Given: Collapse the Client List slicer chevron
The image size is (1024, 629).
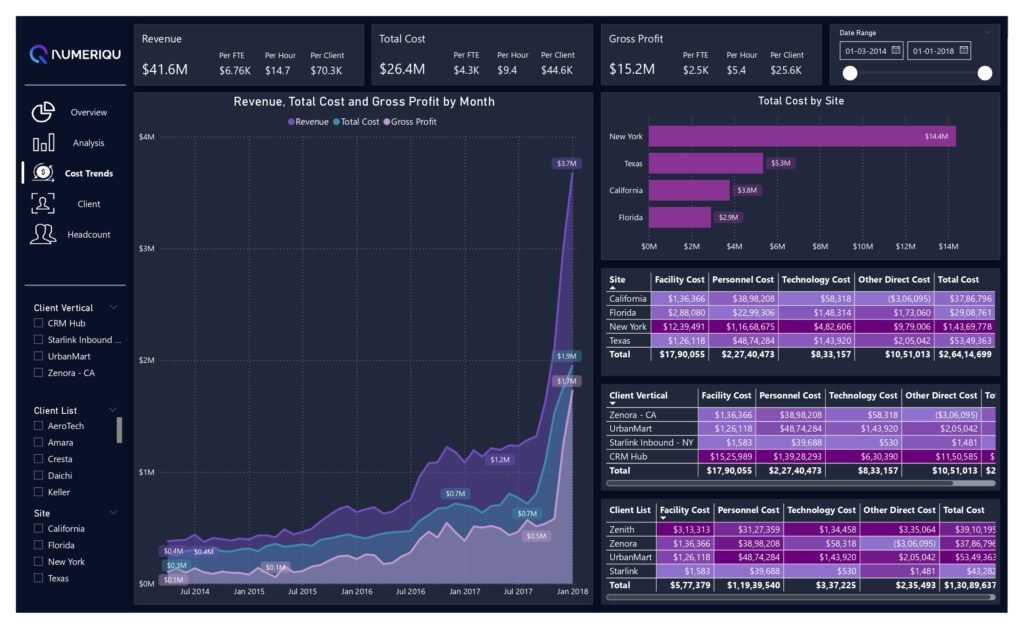Looking at the screenshot, I should pos(113,410).
